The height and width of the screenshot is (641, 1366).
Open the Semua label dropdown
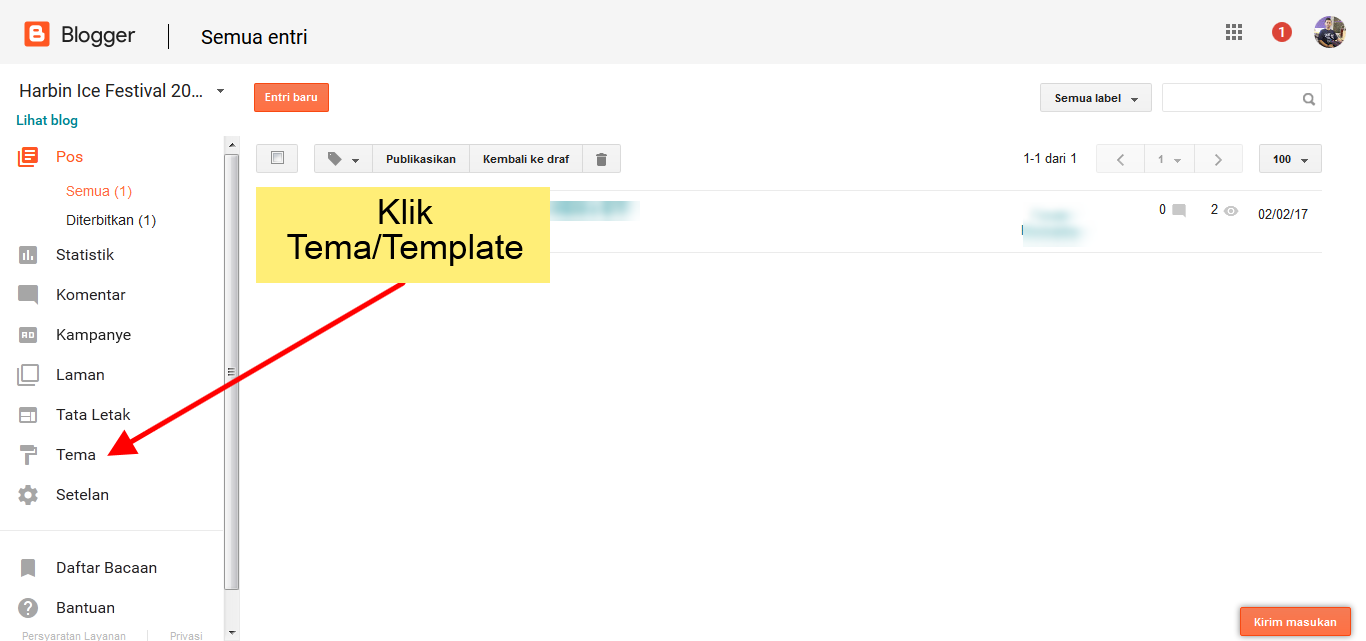(x=1096, y=98)
